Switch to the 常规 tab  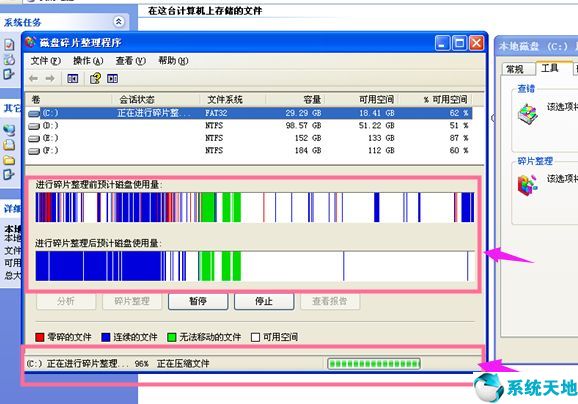click(515, 69)
